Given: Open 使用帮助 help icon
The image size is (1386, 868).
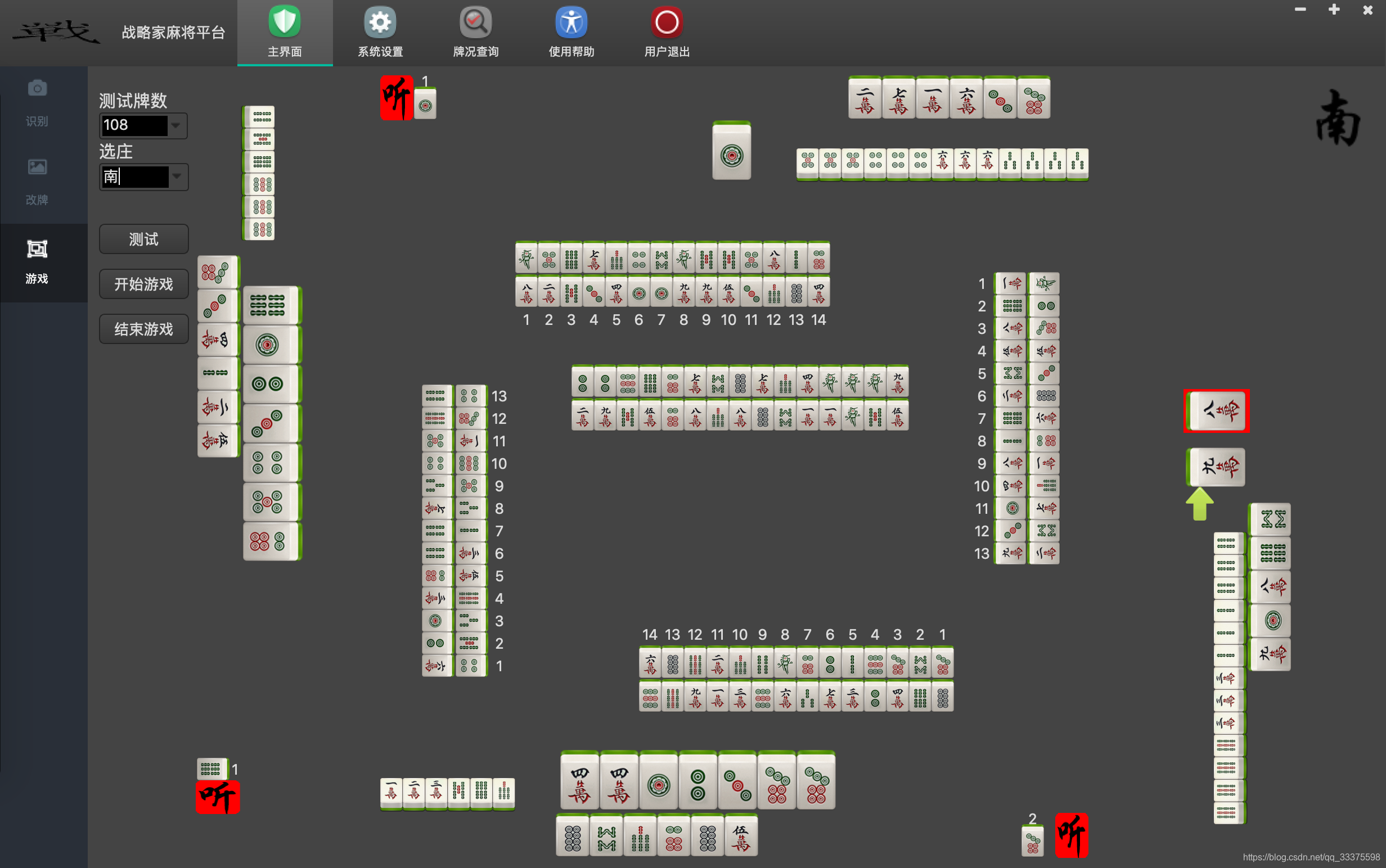Looking at the screenshot, I should (571, 23).
